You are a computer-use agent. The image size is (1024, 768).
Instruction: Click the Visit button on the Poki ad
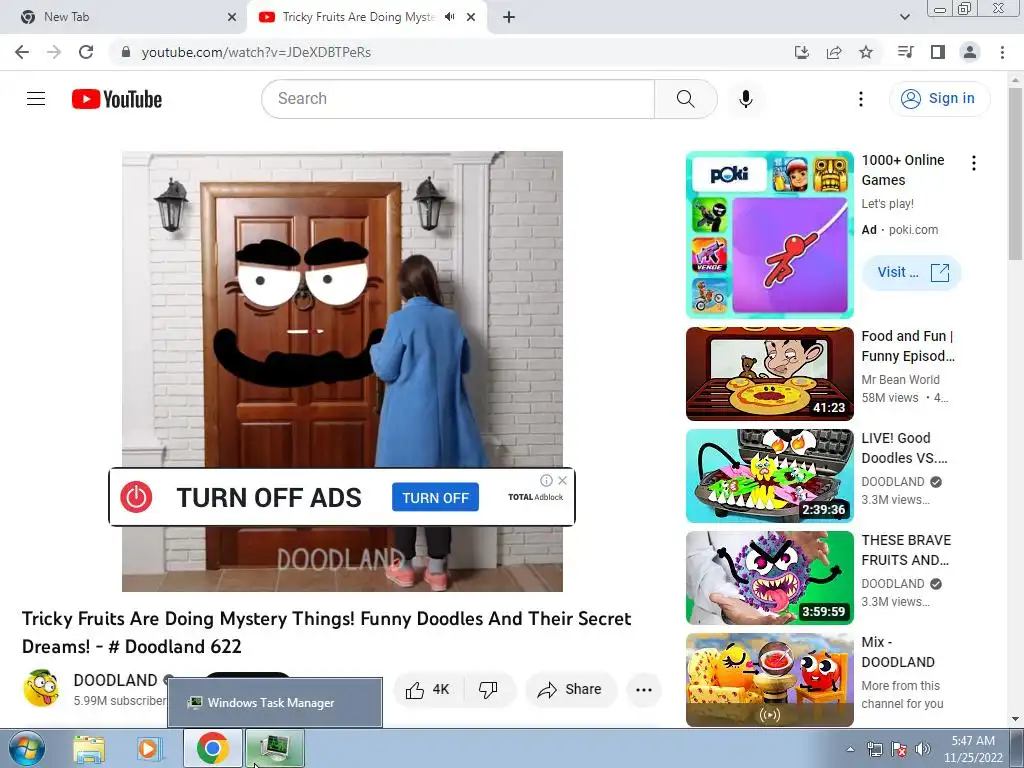912,272
